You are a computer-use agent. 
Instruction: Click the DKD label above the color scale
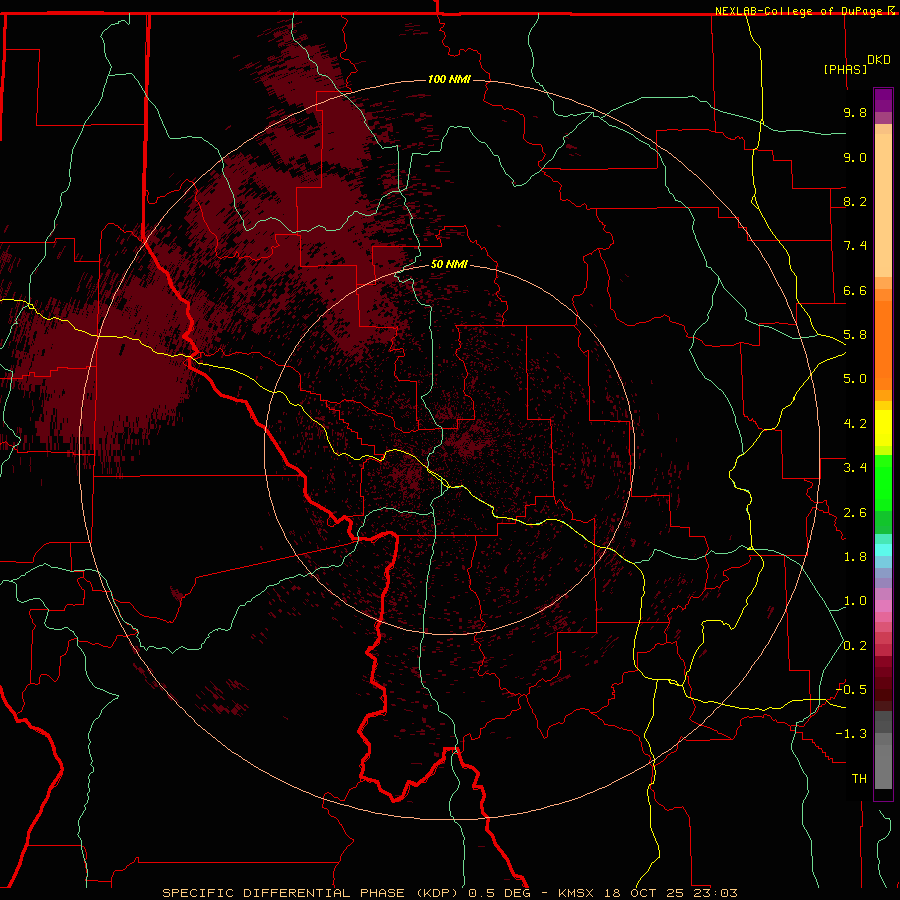pyautogui.click(x=879, y=60)
